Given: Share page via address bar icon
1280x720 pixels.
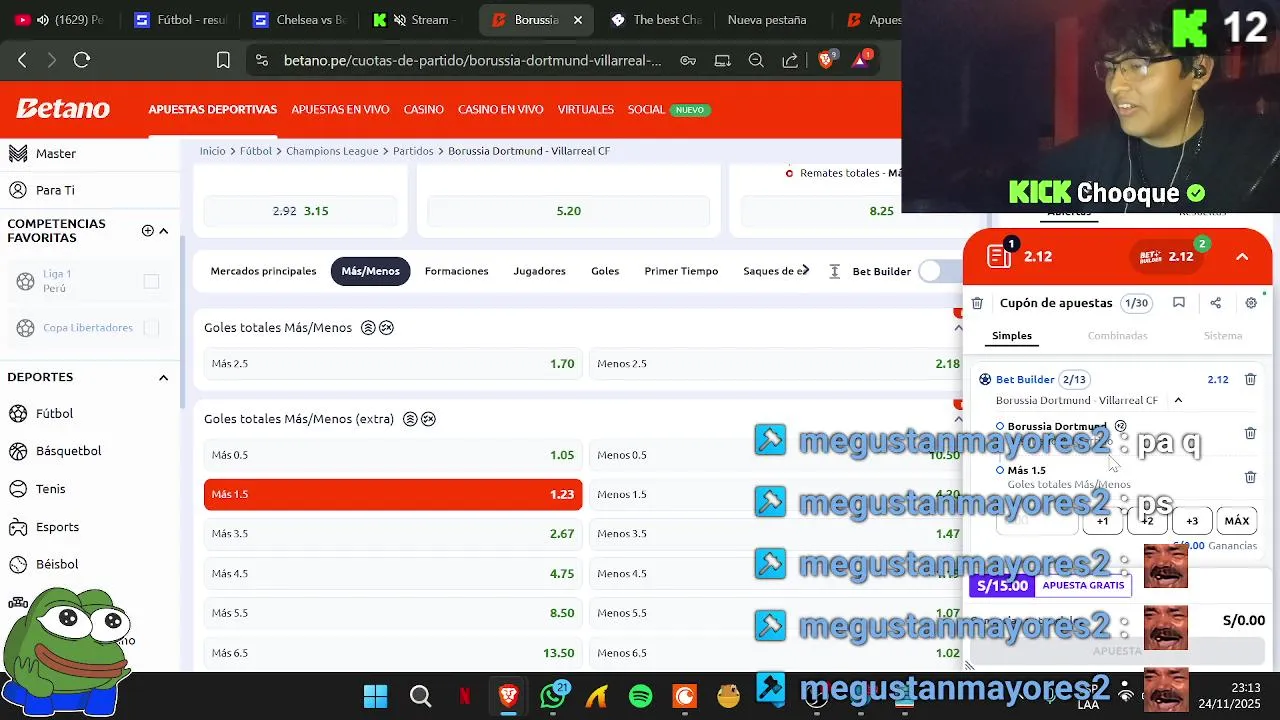Looking at the screenshot, I should (x=790, y=60).
